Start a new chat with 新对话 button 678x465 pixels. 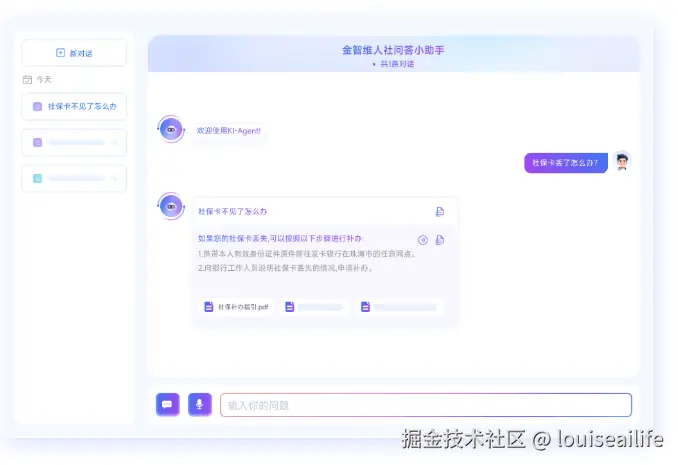click(x=74, y=53)
